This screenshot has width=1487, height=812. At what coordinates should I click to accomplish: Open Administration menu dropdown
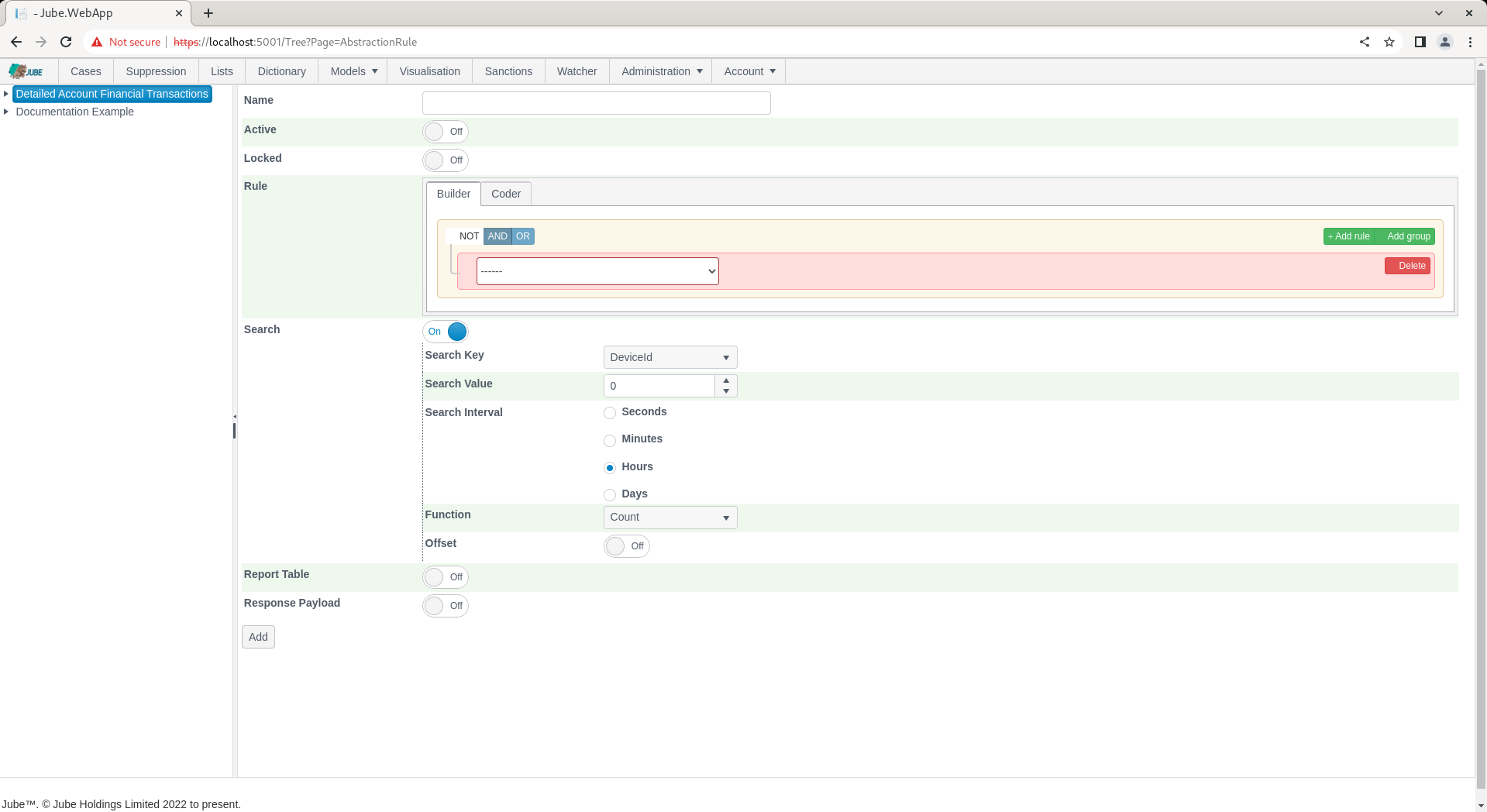662,71
